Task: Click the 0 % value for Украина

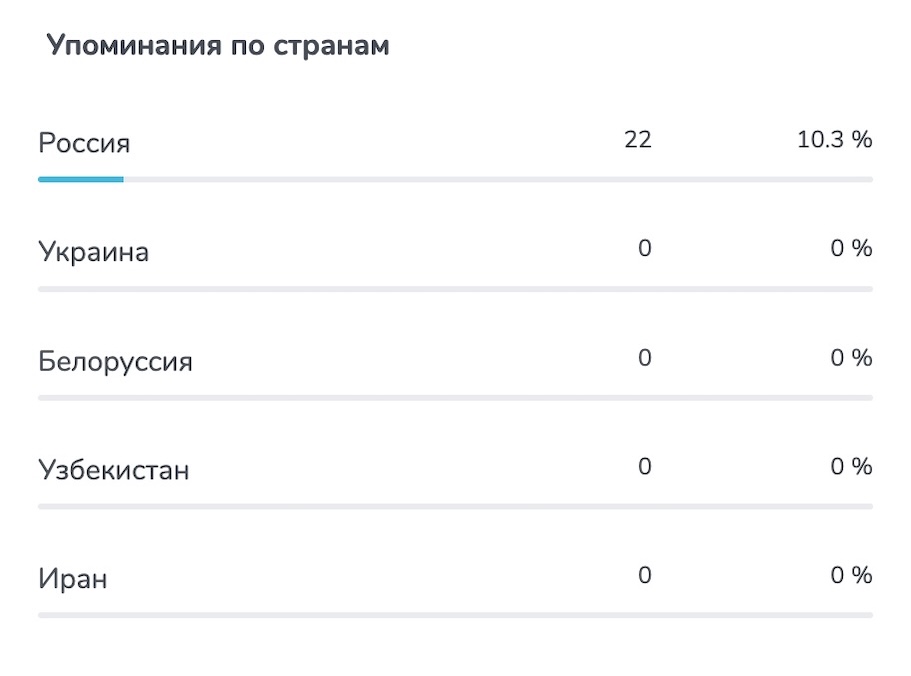Action: click(x=851, y=248)
